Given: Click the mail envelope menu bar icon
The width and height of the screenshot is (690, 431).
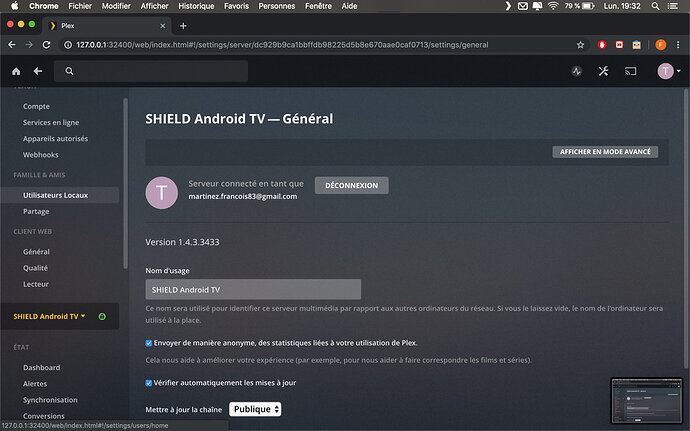Looking at the screenshot, I should pyautogui.click(x=522, y=6).
